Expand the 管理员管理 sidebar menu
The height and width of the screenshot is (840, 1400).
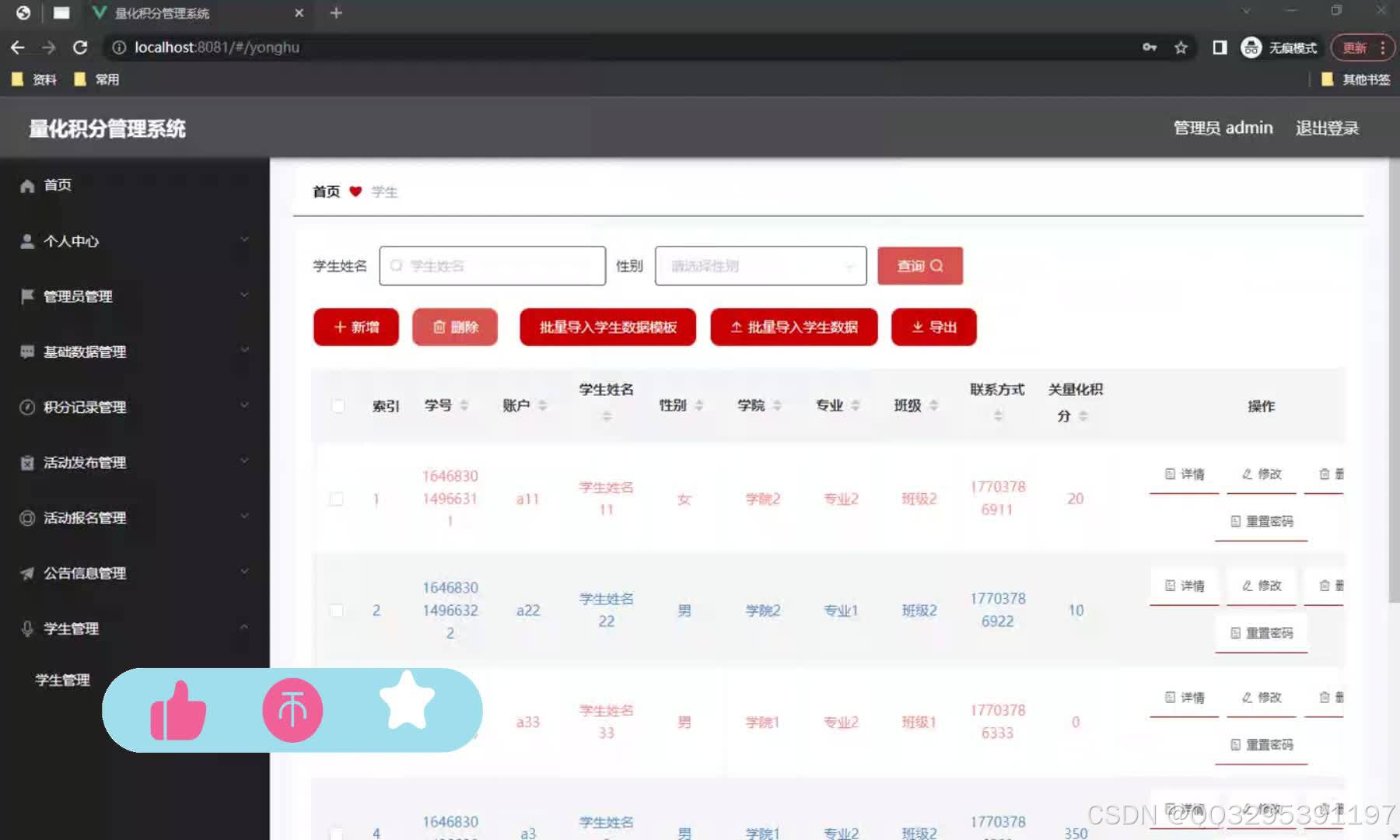tap(244, 295)
